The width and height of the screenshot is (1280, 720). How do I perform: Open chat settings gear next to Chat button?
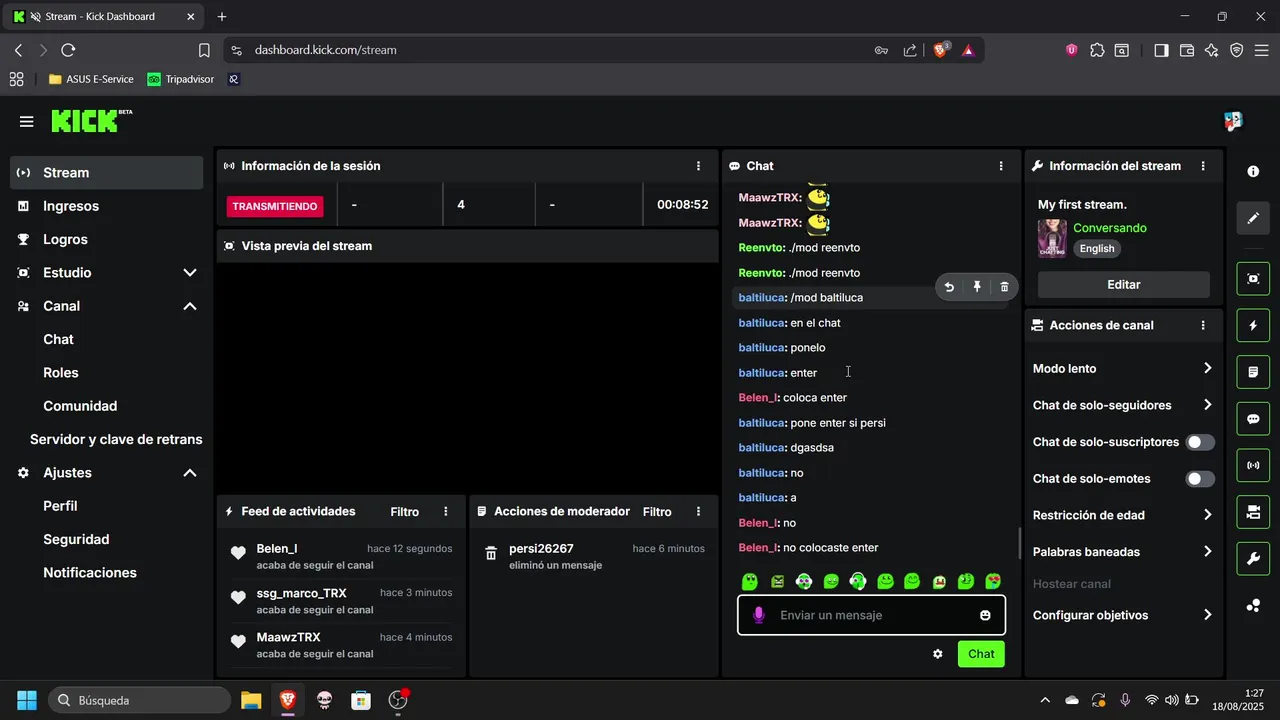click(938, 654)
